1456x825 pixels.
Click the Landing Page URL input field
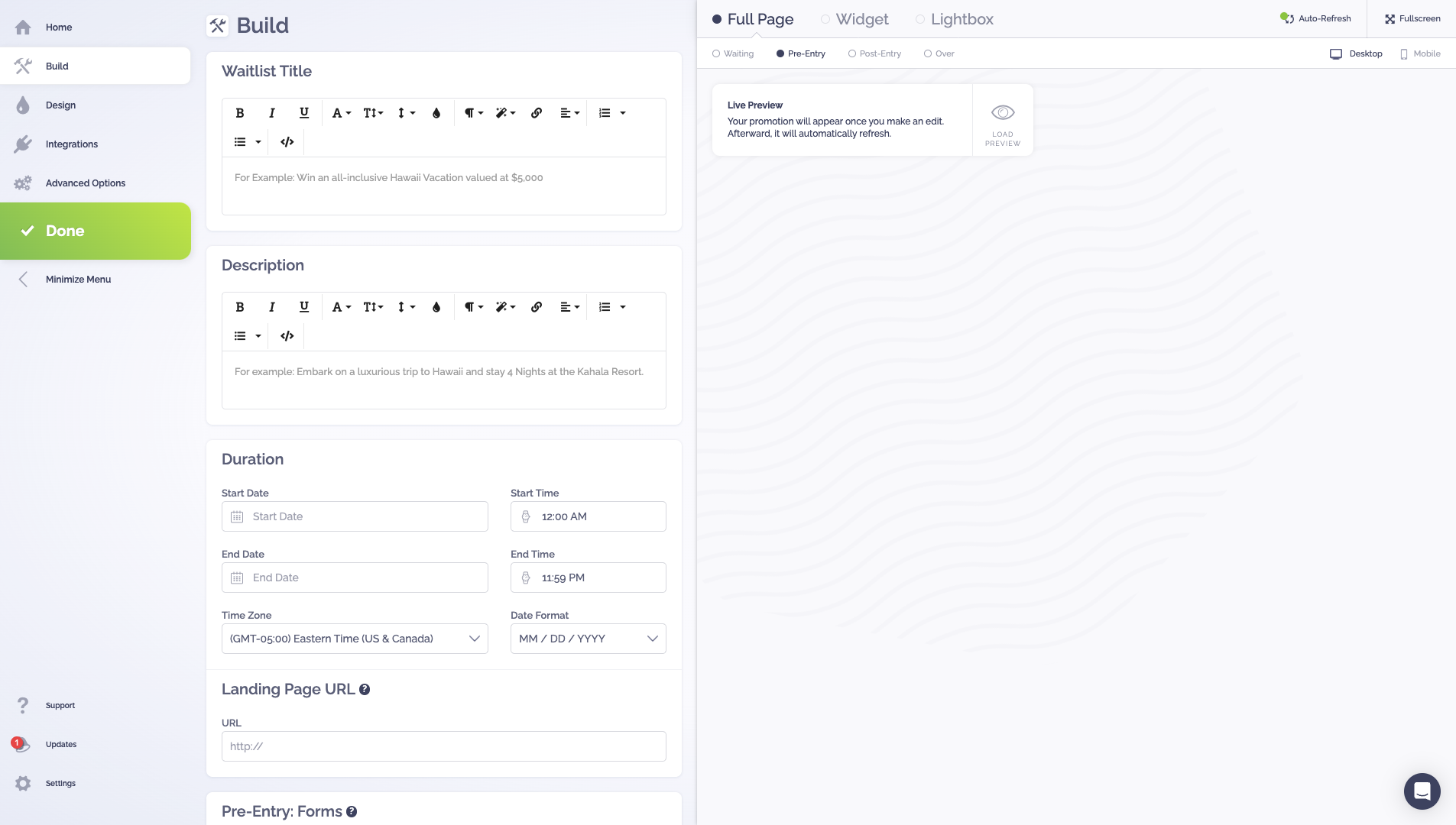click(x=443, y=746)
